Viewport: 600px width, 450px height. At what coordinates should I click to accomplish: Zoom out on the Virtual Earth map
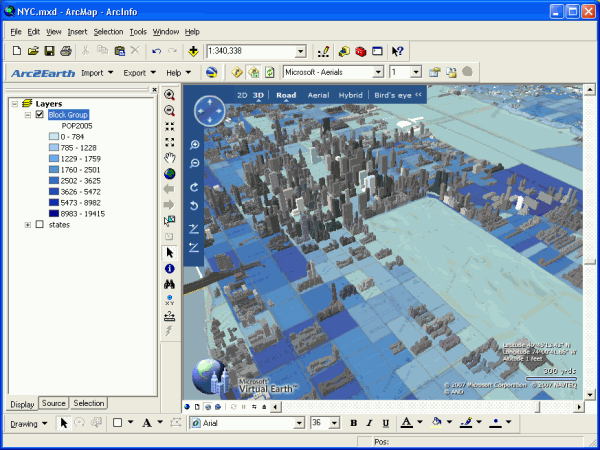point(194,163)
